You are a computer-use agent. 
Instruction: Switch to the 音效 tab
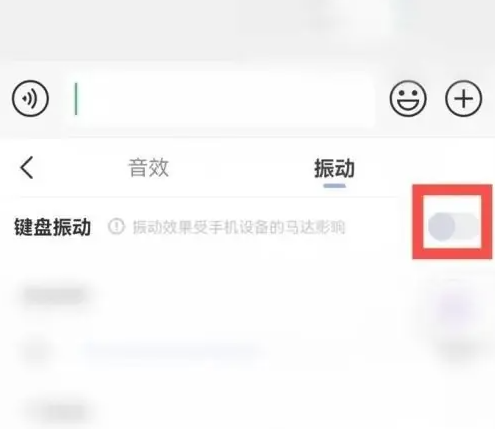click(x=149, y=168)
